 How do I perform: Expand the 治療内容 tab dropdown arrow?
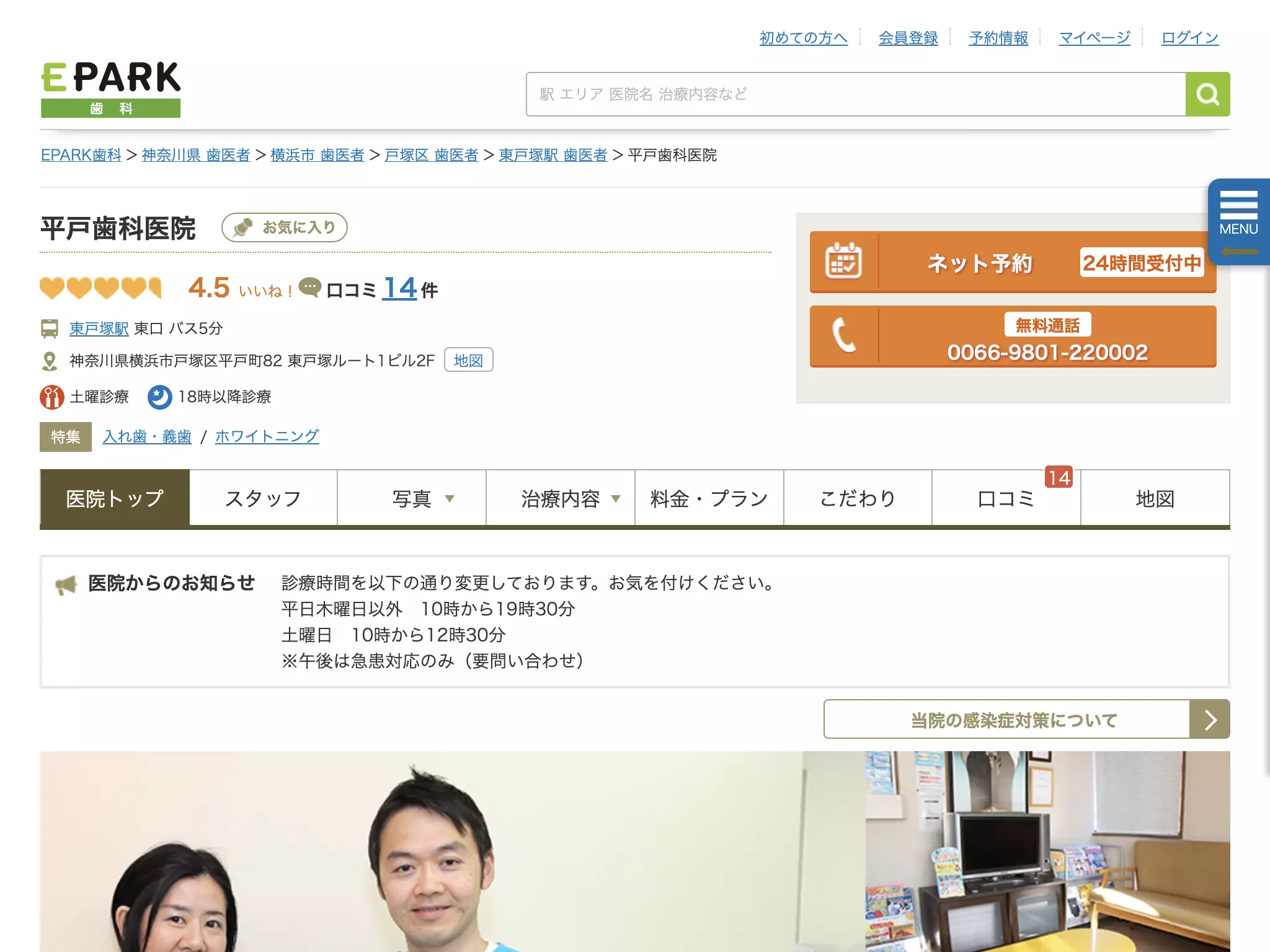coord(616,499)
